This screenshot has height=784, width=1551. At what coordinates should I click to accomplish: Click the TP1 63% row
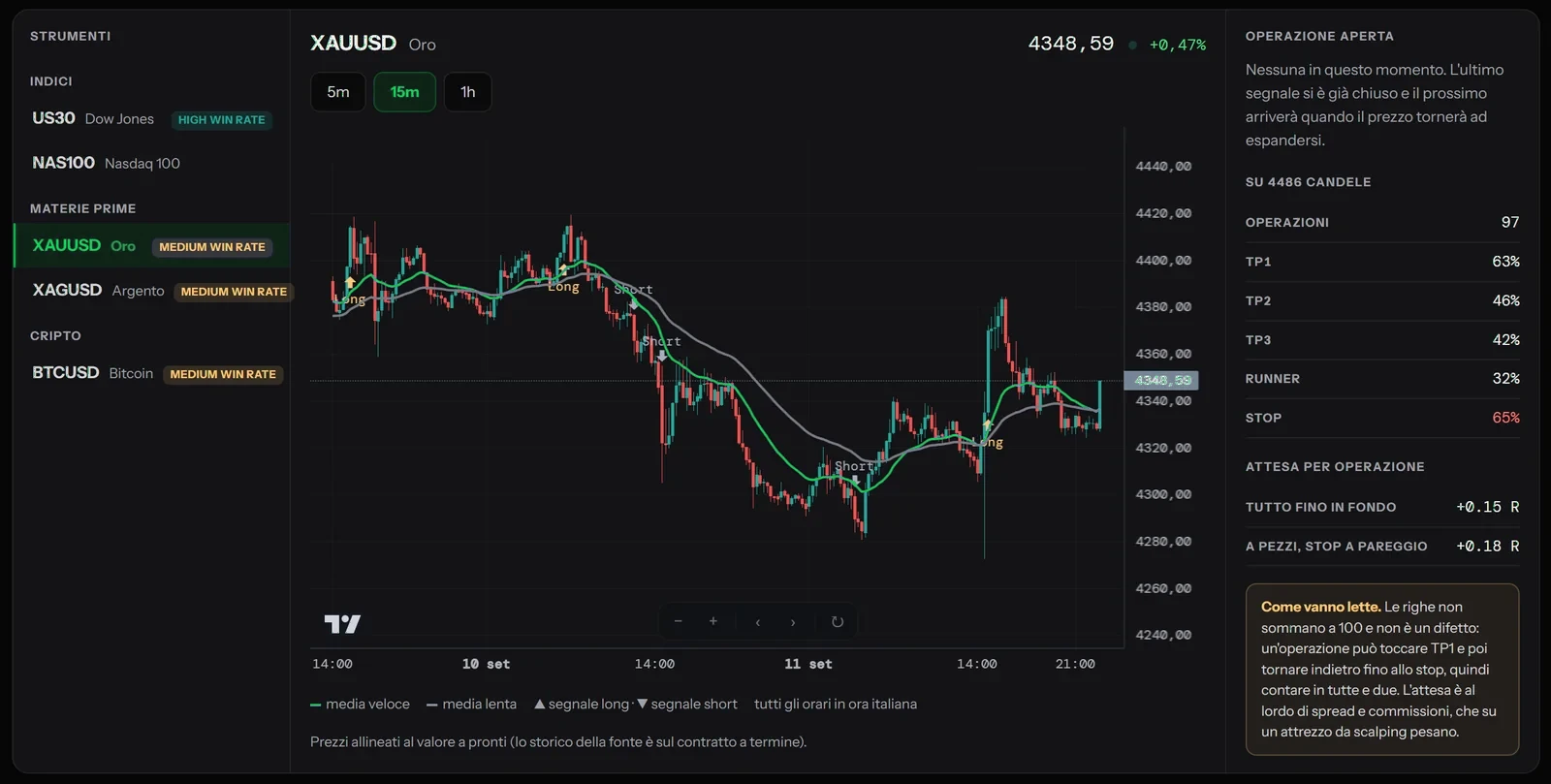pyautogui.click(x=1382, y=262)
